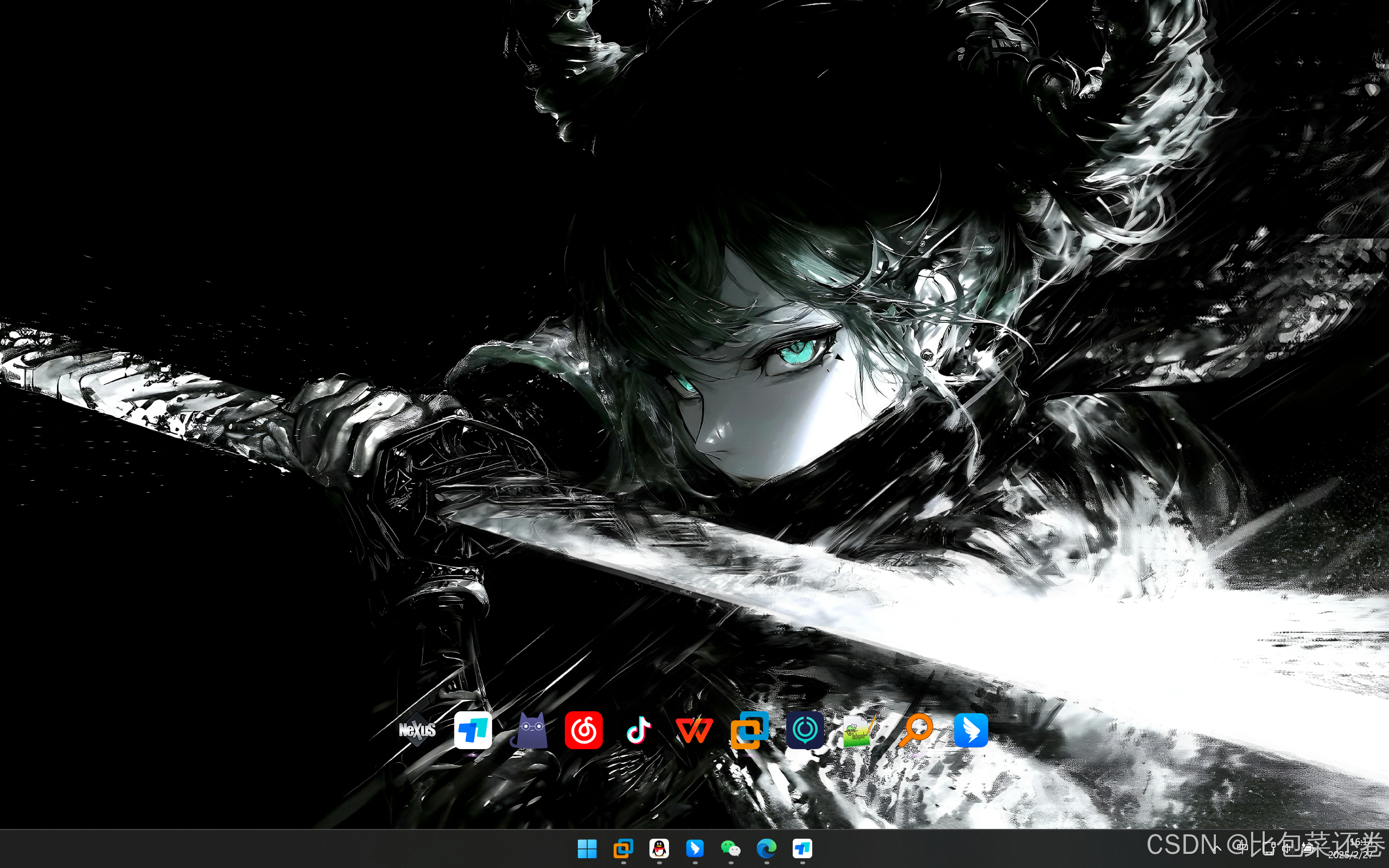Expand hidden system tray icons chevron
Image resolution: width=1389 pixels, height=868 pixels.
[x=1218, y=848]
